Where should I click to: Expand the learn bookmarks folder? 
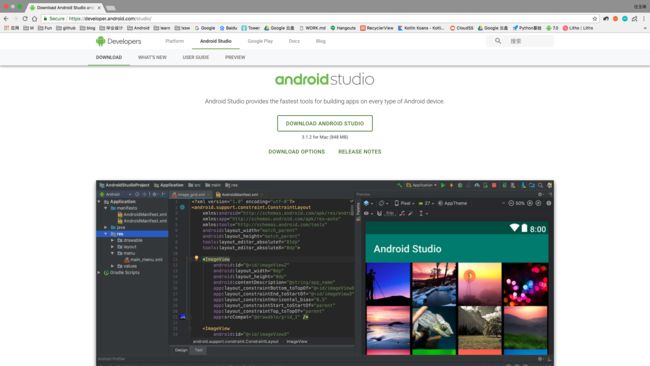(x=162, y=28)
